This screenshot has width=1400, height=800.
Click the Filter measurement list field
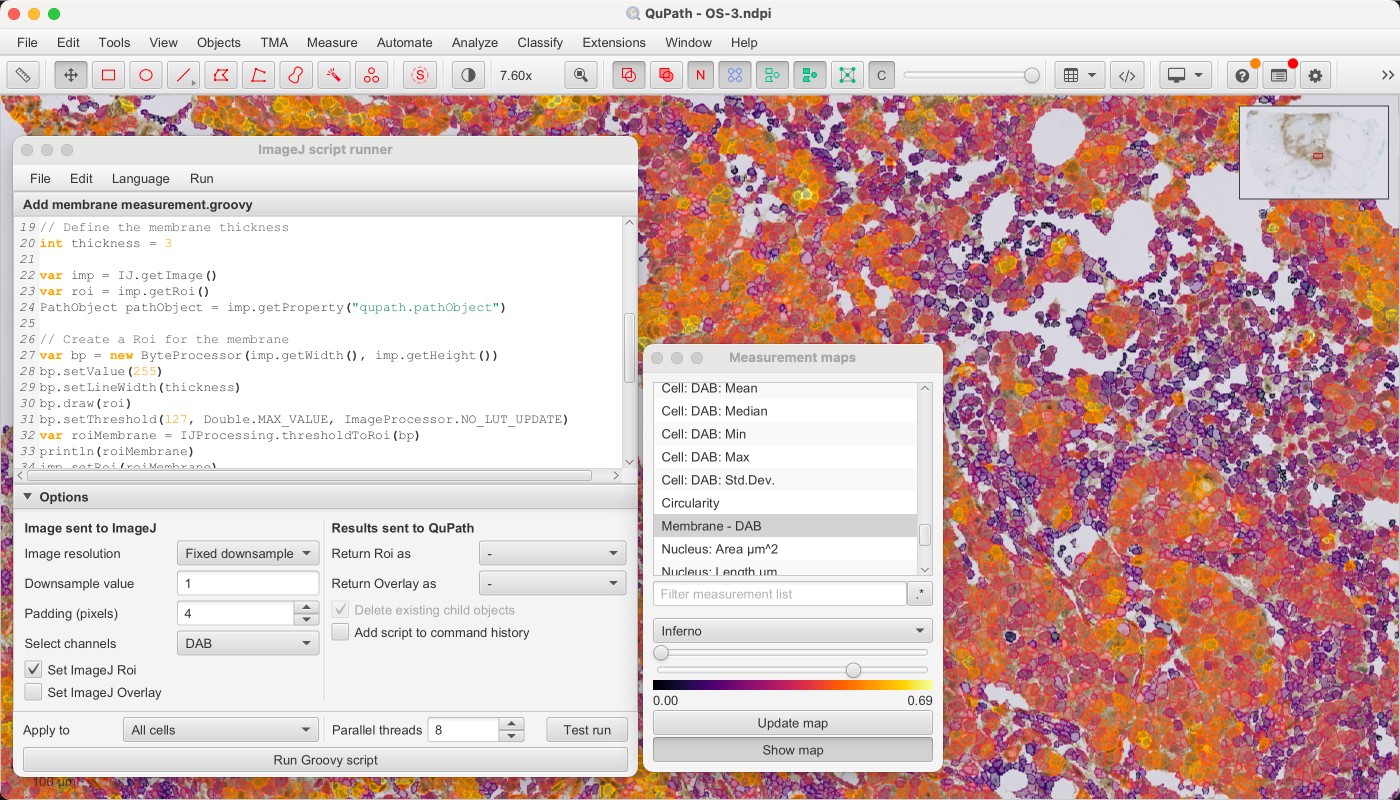pyautogui.click(x=780, y=594)
